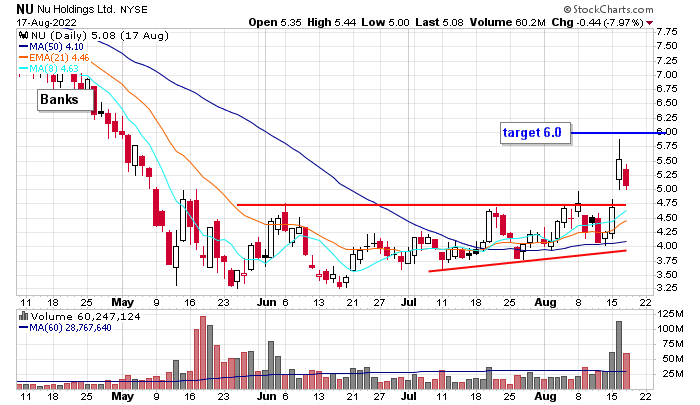
Task: Click the MA(8) cyan legend line sample
Action: coord(24,69)
